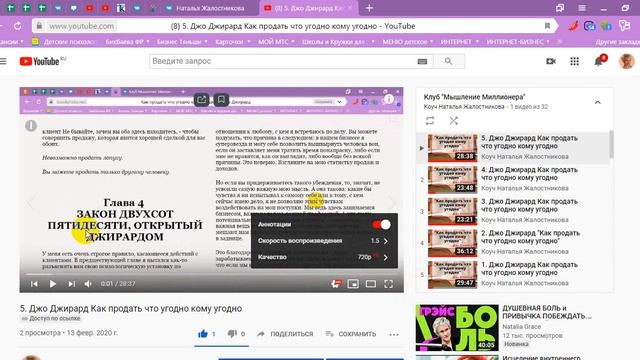Image resolution: width=640 pixels, height=360 pixels.
Task: Switch to theater mode
Action: pos(371,284)
